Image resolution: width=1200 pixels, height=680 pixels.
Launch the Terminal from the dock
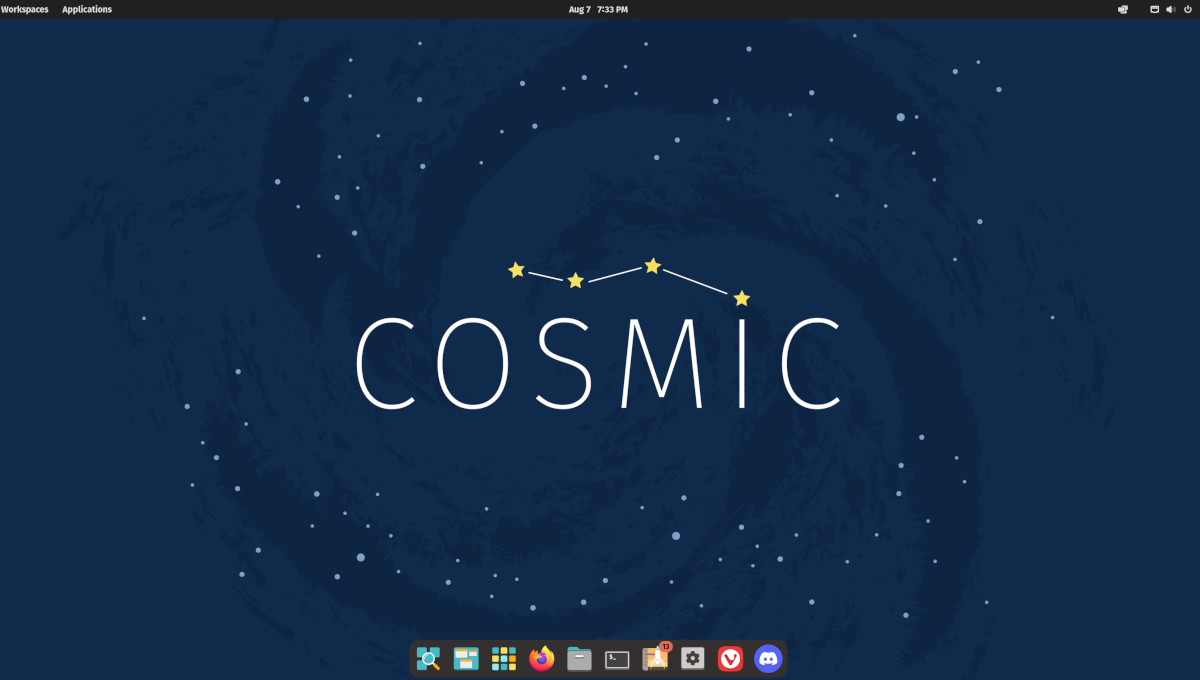point(617,659)
